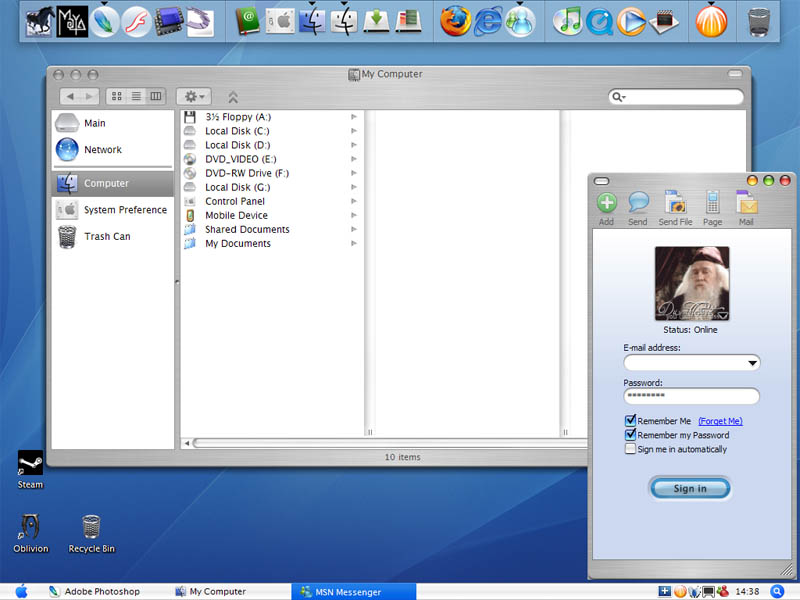The width and height of the screenshot is (800, 600).
Task: Switch to My Computer taskbar item
Action: [x=210, y=592]
